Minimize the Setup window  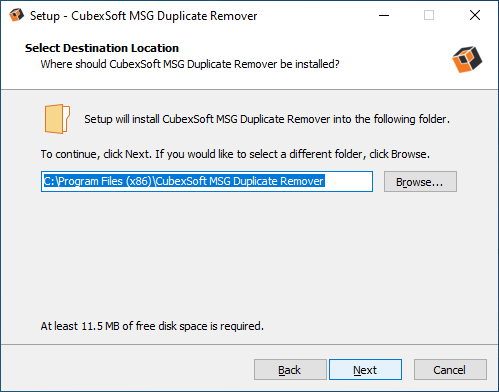384,15
